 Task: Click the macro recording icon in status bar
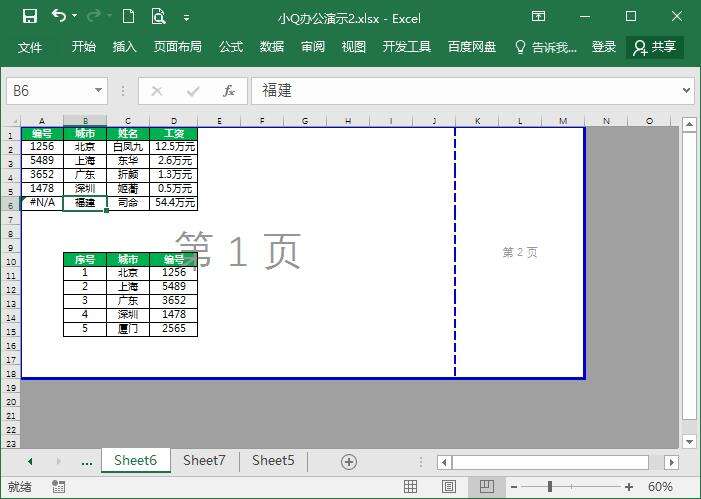[59, 487]
